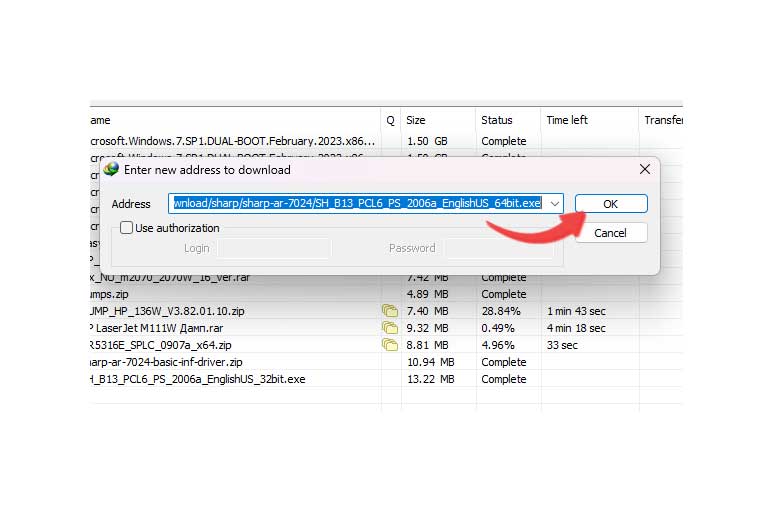Click queue icon for HP_136W zip row
Image resolution: width=773 pixels, height=511 pixels.
[x=390, y=310]
